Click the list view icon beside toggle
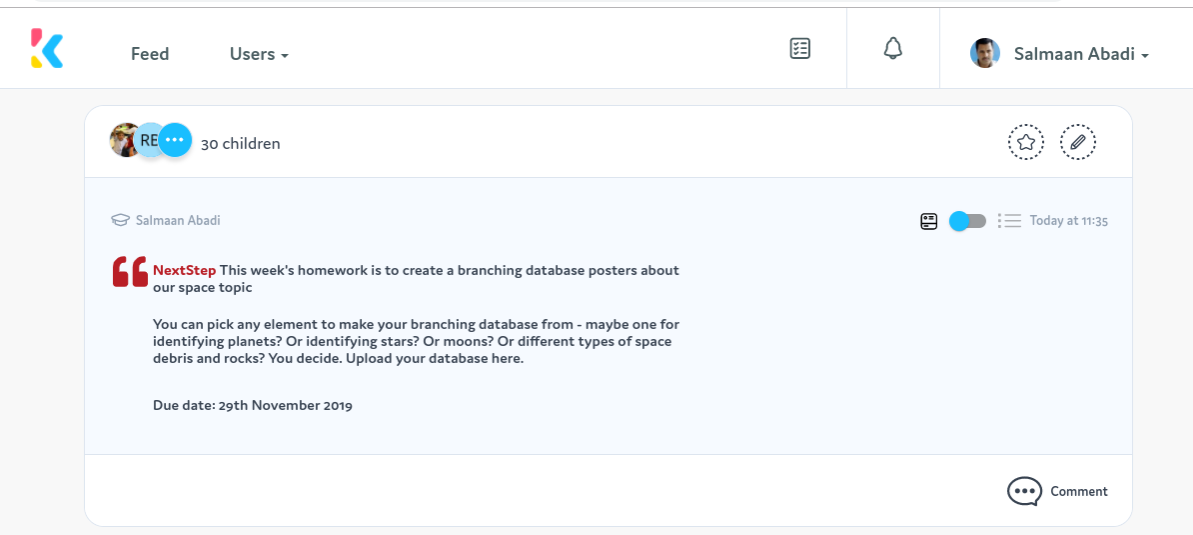1193x535 pixels. (x=1009, y=221)
